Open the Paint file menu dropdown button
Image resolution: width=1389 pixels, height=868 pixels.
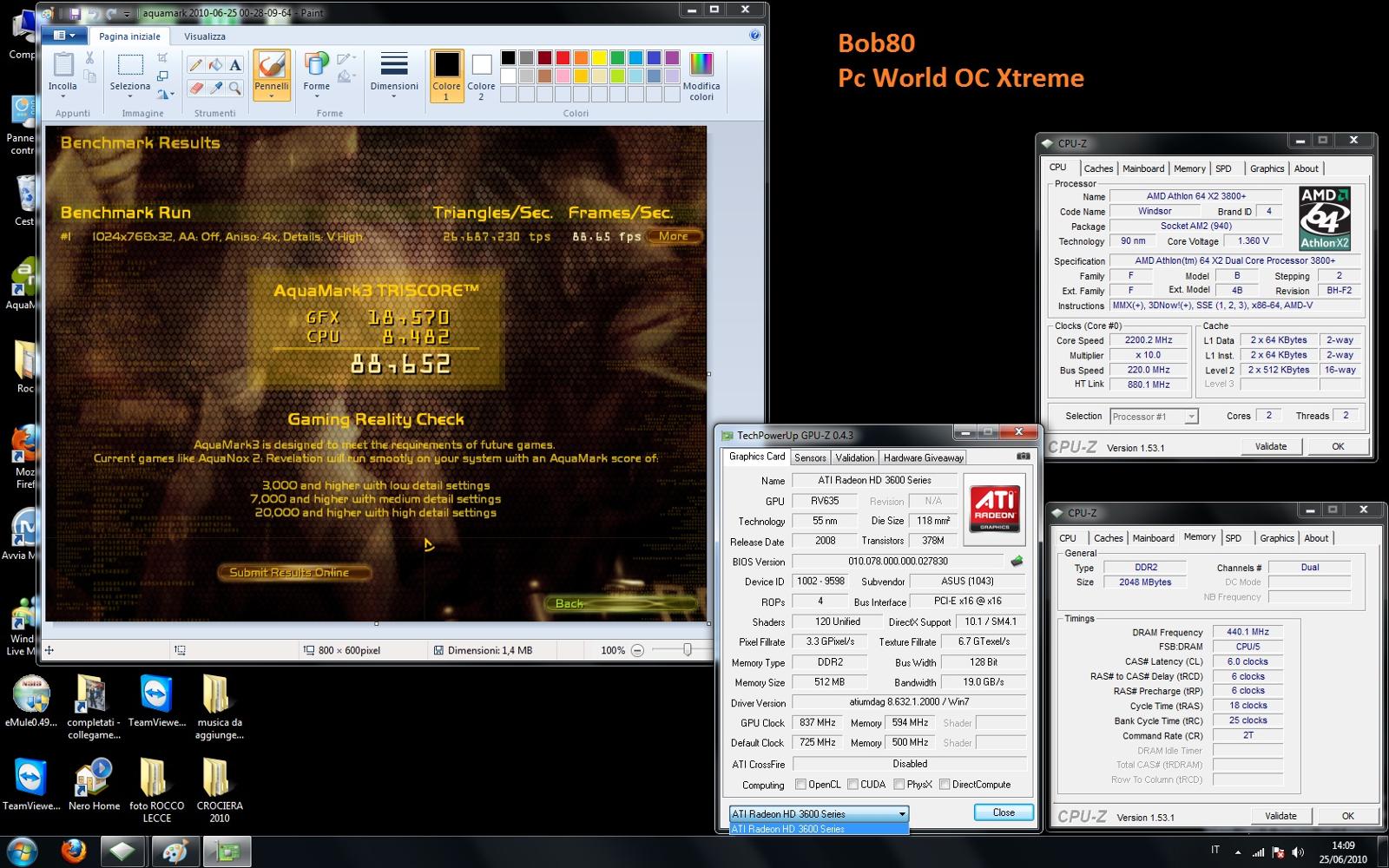64,36
